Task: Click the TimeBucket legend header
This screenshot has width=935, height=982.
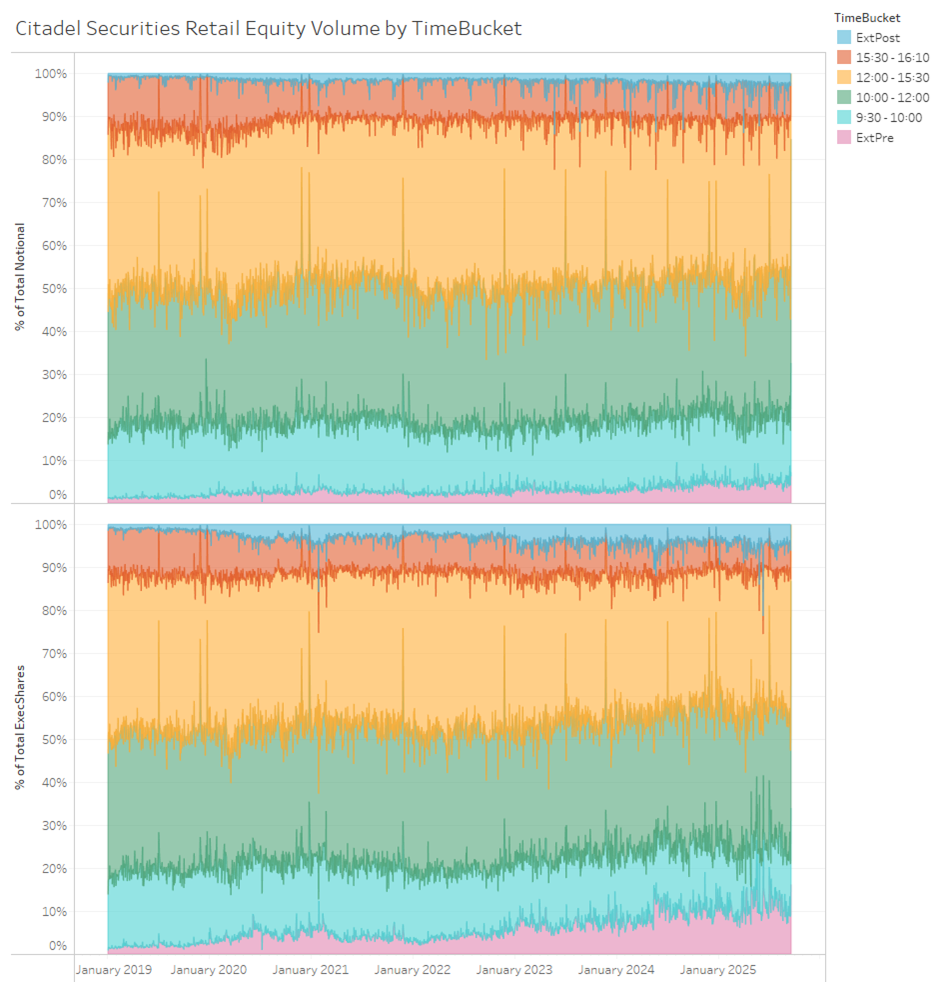Action: [868, 18]
